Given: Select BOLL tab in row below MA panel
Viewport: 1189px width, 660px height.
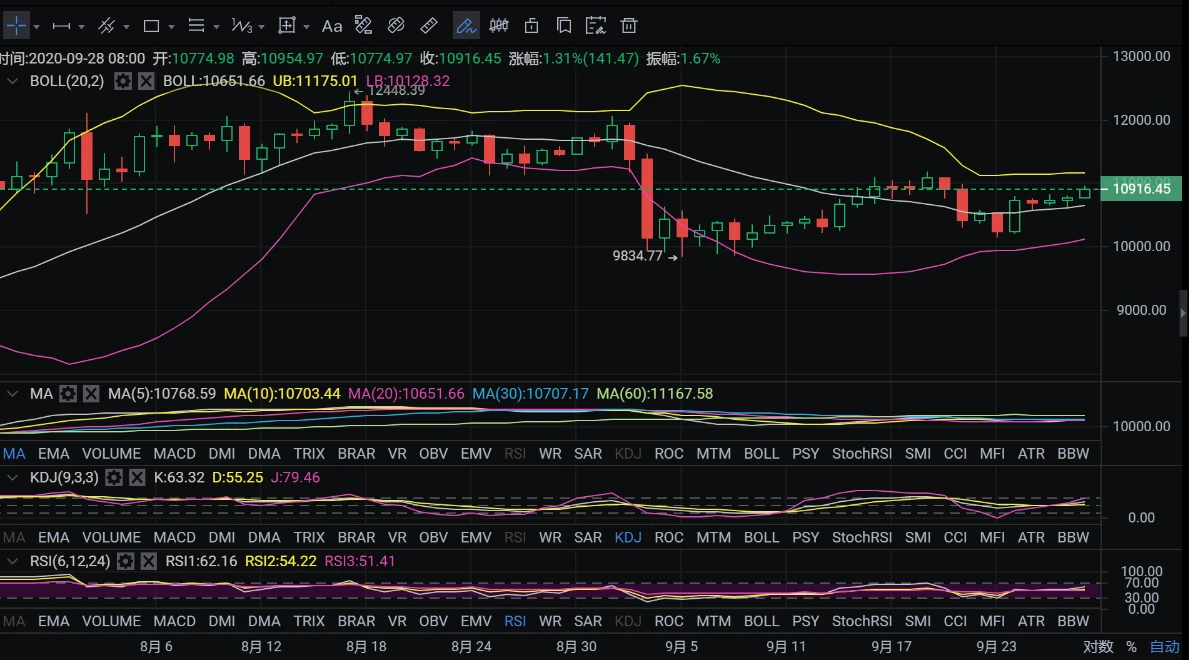Looking at the screenshot, I should click(x=761, y=454).
